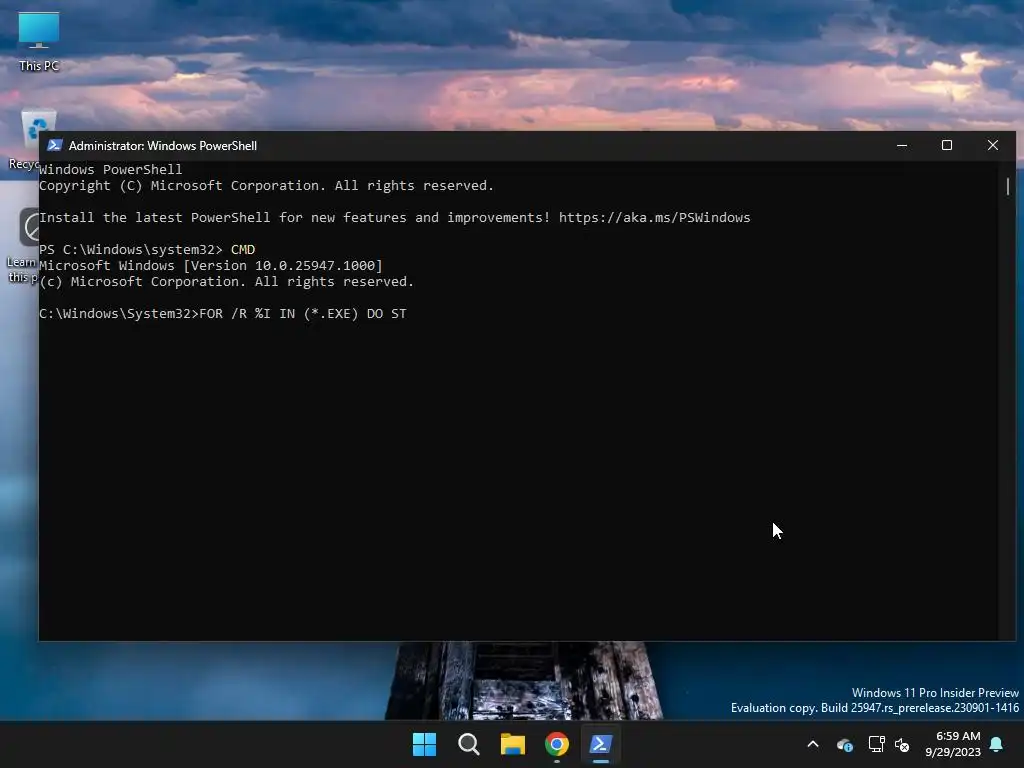Screen dimensions: 1024x768
Task: Click the 'Version 10.0.25947.1000' text line
Action: 211,265
